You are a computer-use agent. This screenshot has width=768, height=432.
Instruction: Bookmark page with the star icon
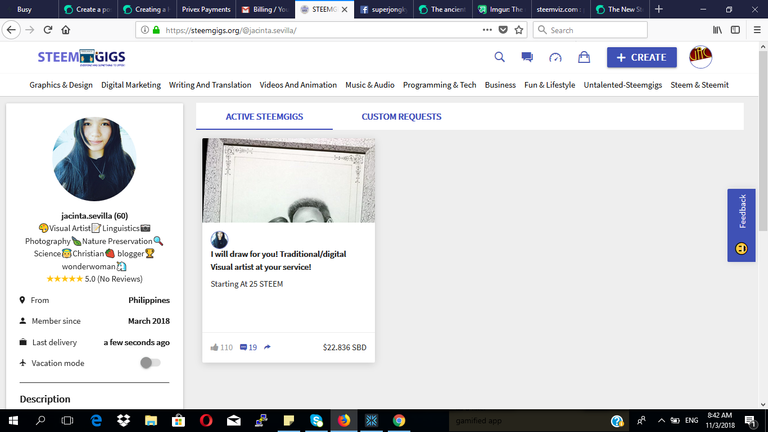[x=519, y=30]
